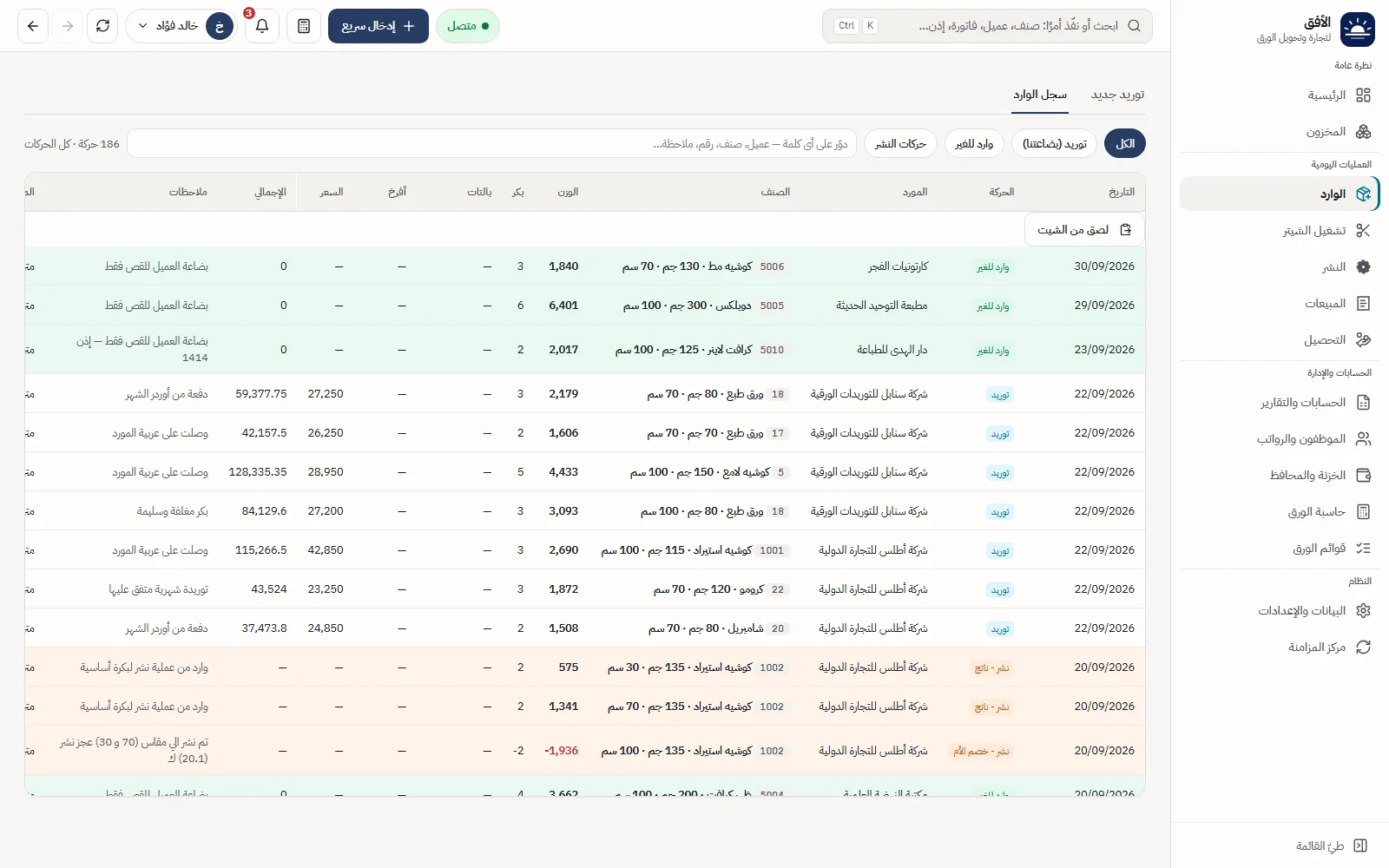This screenshot has width=1389, height=868.
Task: Click the search magnifier icon
Action: point(1134,26)
